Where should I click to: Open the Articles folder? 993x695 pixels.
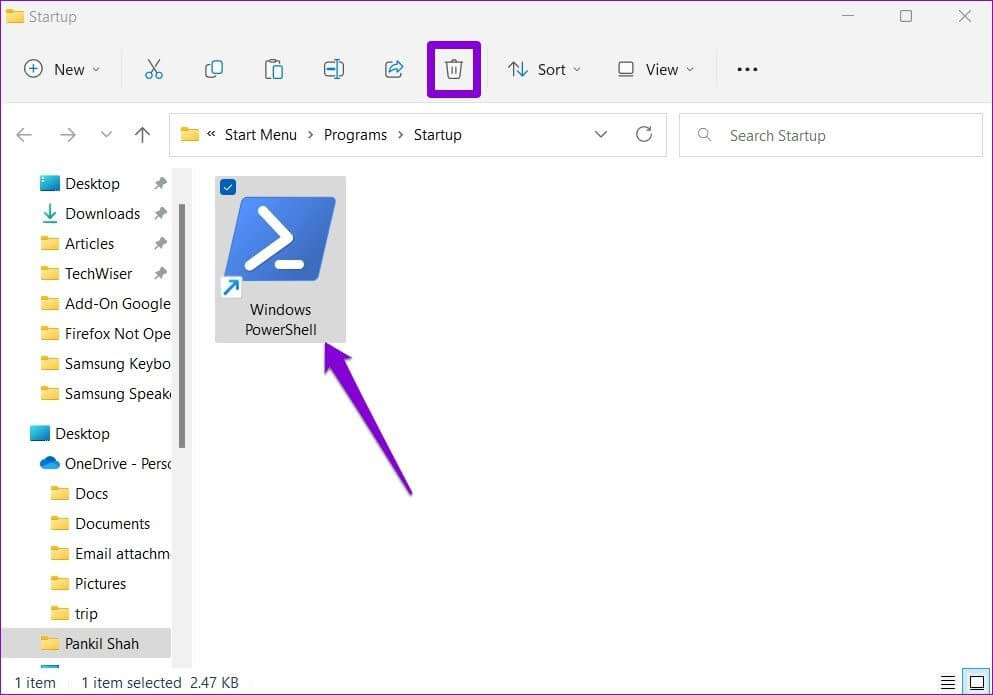[x=89, y=243]
